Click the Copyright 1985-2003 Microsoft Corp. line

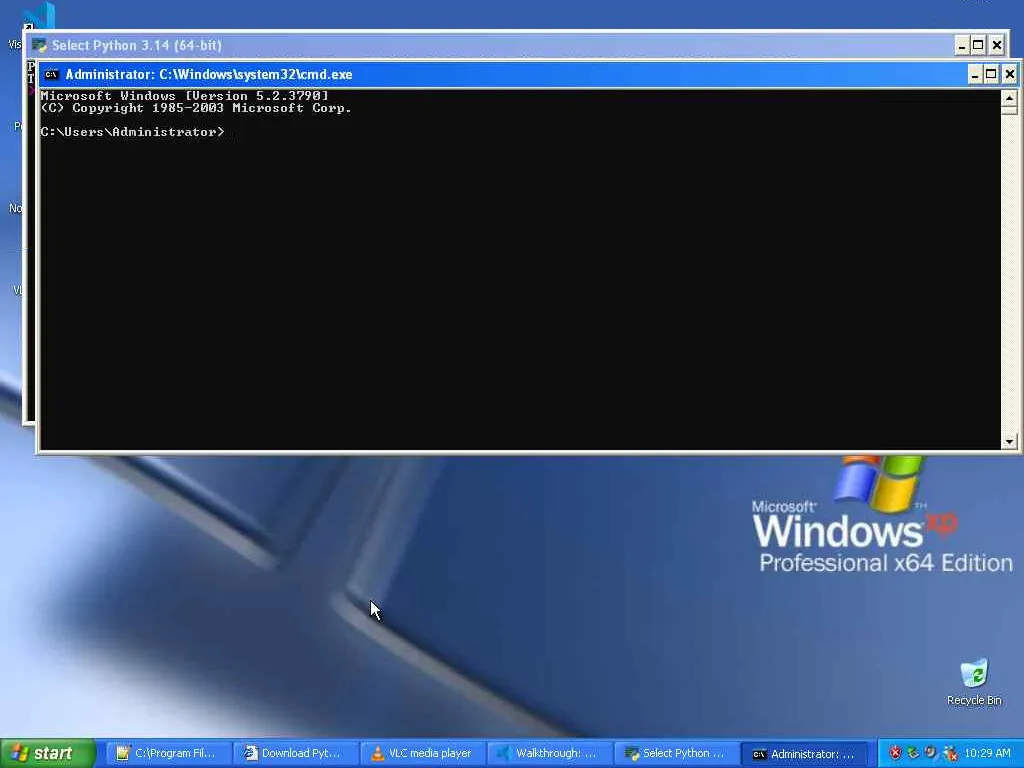(x=196, y=108)
